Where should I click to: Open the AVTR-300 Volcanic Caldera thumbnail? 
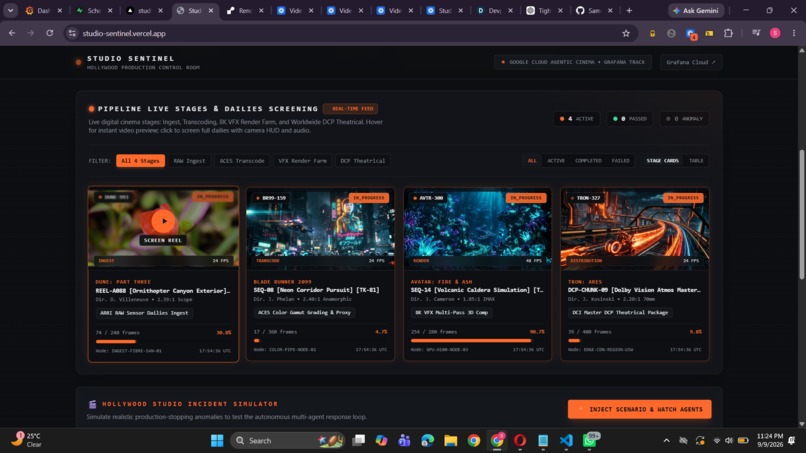pos(478,229)
